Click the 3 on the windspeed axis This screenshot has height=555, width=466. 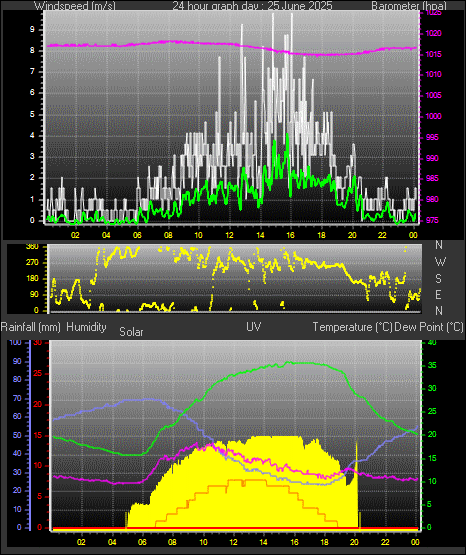(32, 156)
